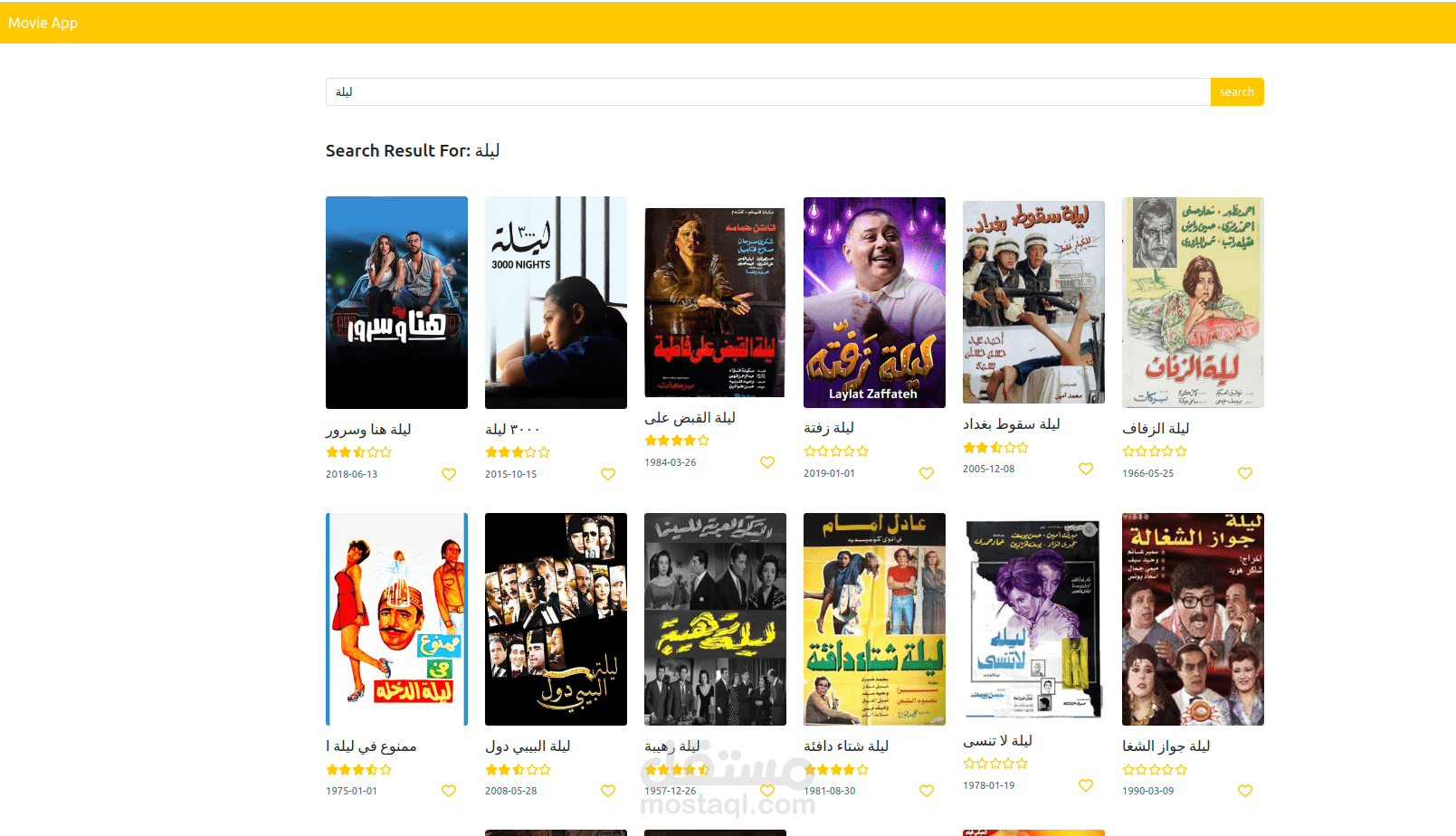The height and width of the screenshot is (836, 1456).
Task: Open the Movie App home link
Action: click(x=43, y=23)
